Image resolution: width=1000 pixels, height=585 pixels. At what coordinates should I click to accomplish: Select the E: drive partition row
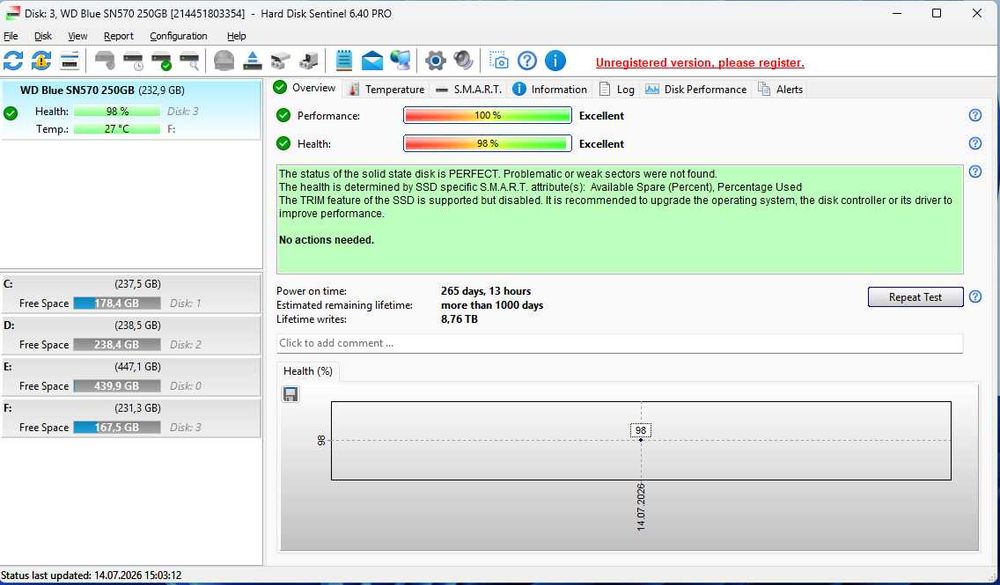131,376
